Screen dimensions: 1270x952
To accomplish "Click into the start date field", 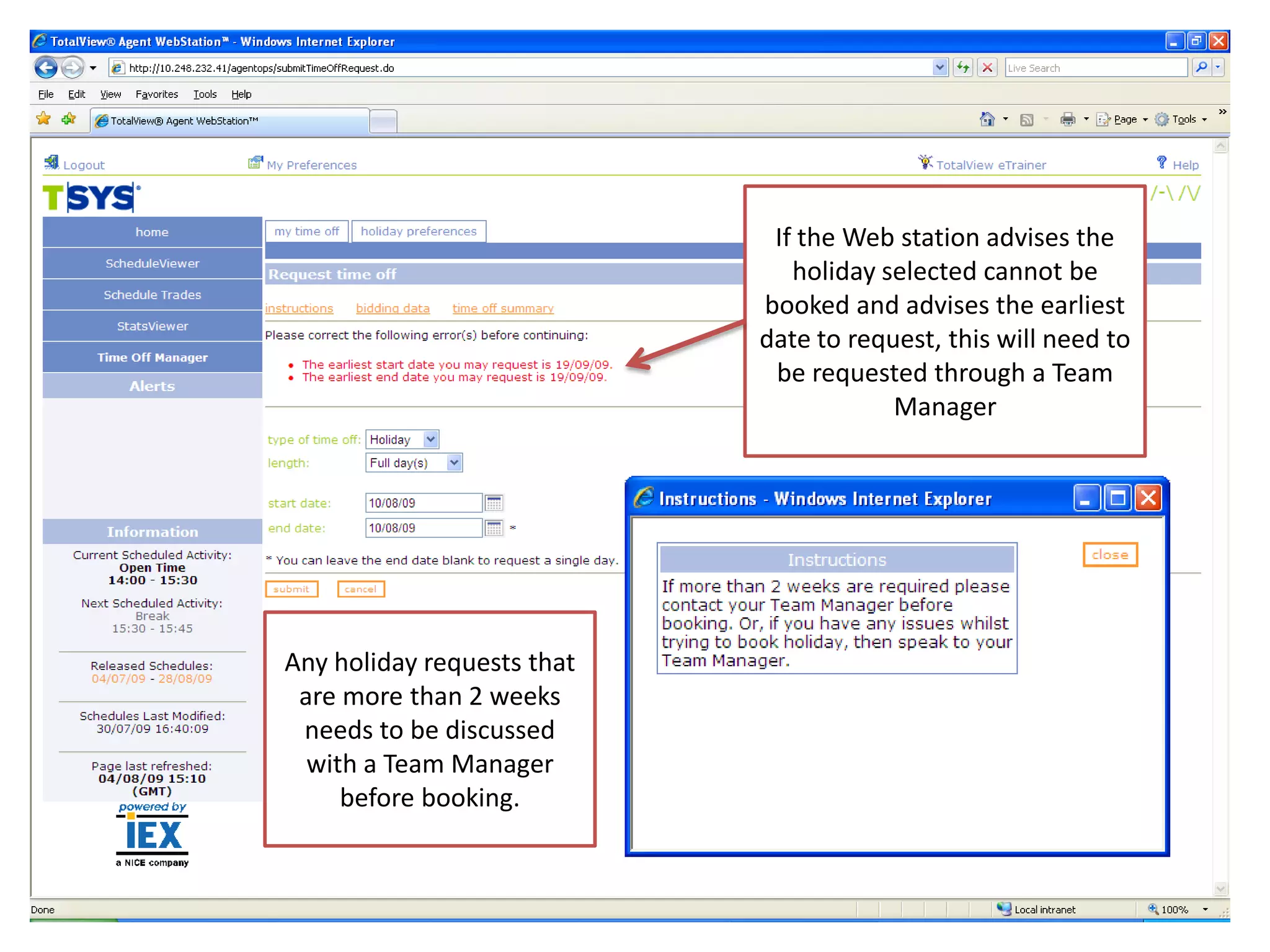I will tap(423, 503).
